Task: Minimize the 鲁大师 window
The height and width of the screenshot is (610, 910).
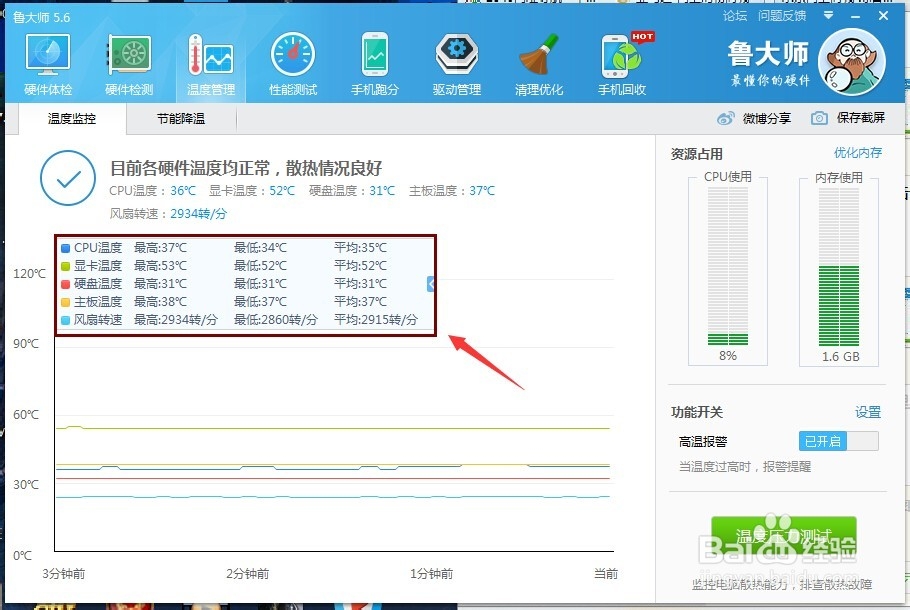Action: [855, 16]
